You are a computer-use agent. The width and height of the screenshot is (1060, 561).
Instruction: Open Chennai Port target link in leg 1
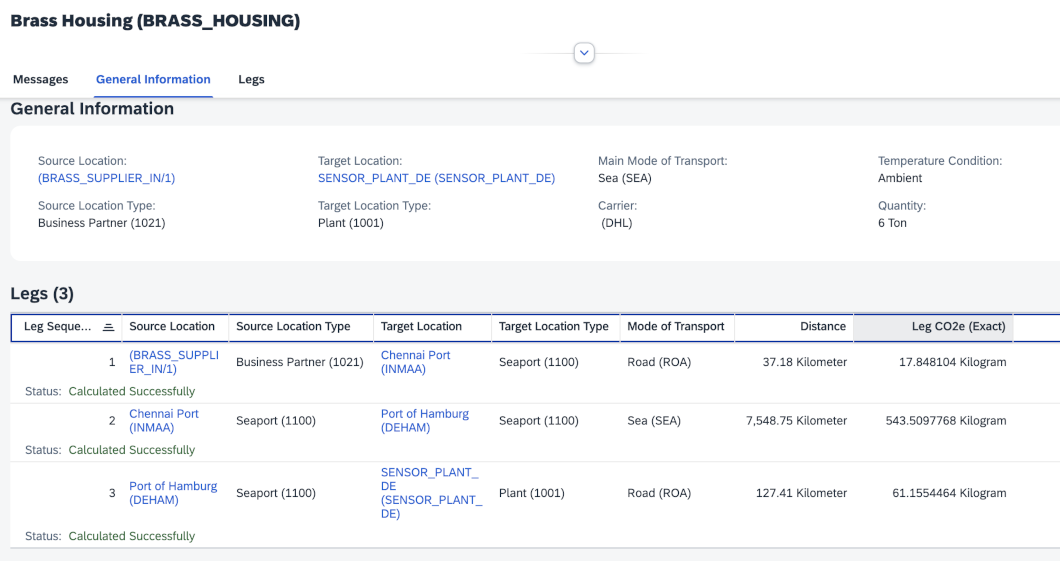415,362
